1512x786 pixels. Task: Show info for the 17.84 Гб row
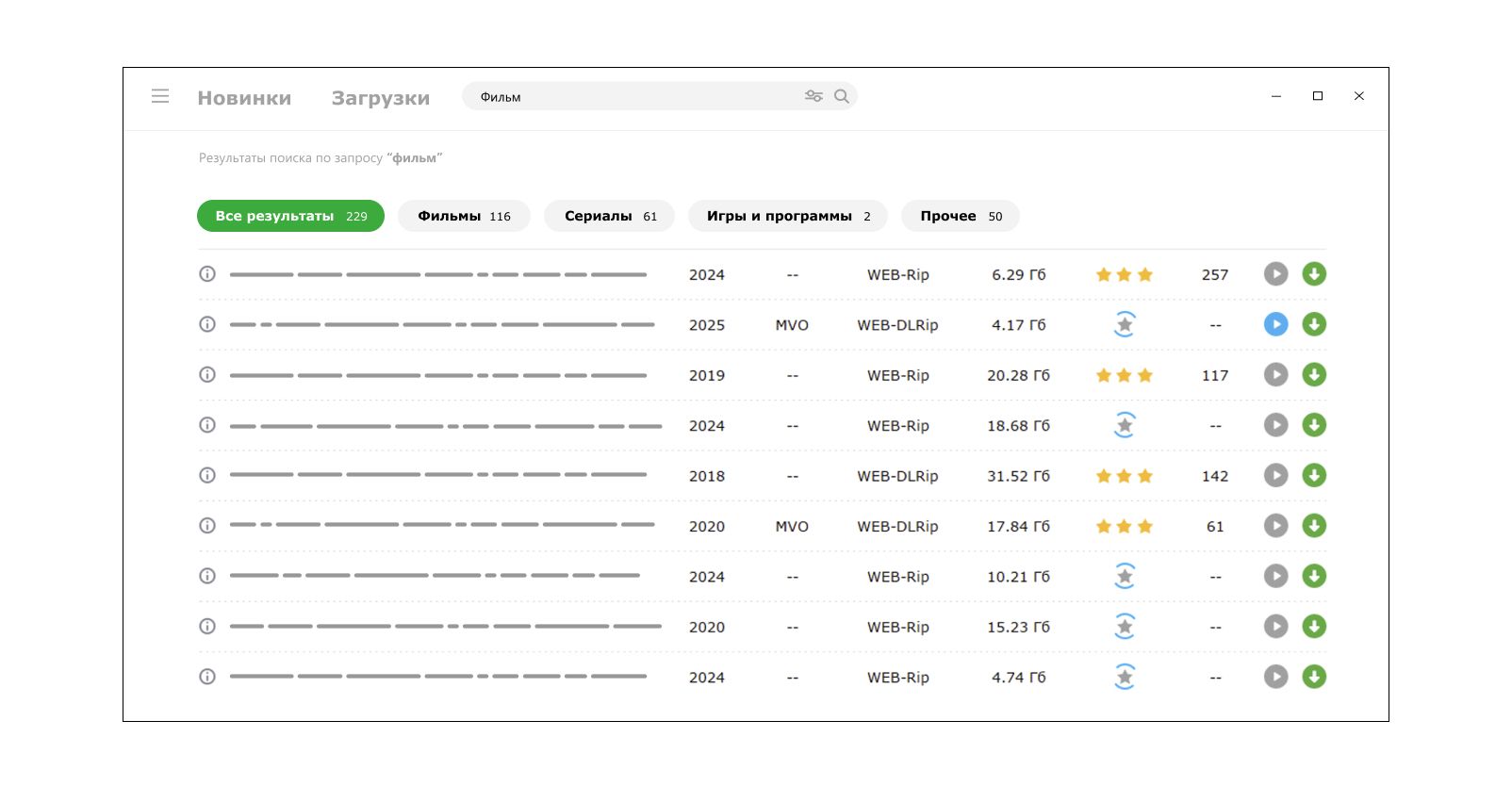coord(207,526)
